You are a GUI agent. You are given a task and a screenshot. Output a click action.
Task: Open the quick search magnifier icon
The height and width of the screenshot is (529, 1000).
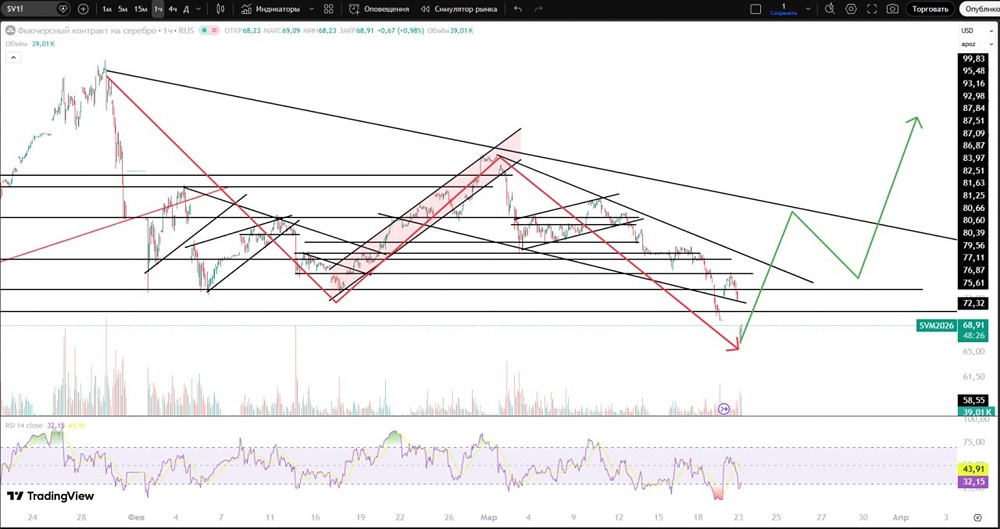click(x=830, y=9)
